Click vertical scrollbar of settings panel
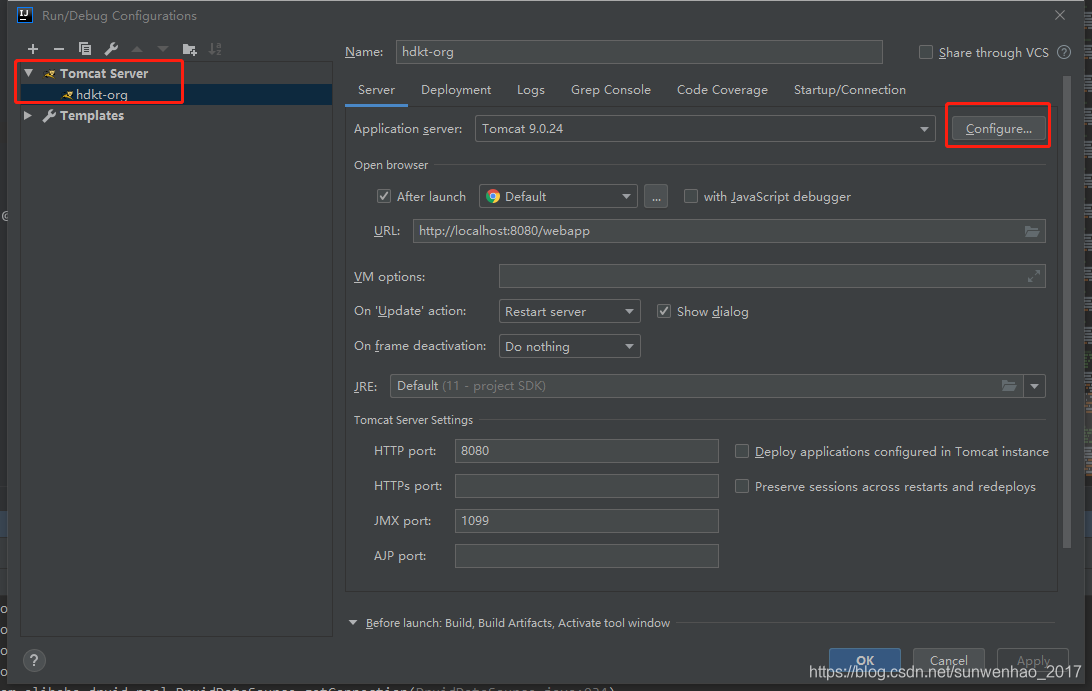This screenshot has height=691, width=1092. pos(1066,312)
